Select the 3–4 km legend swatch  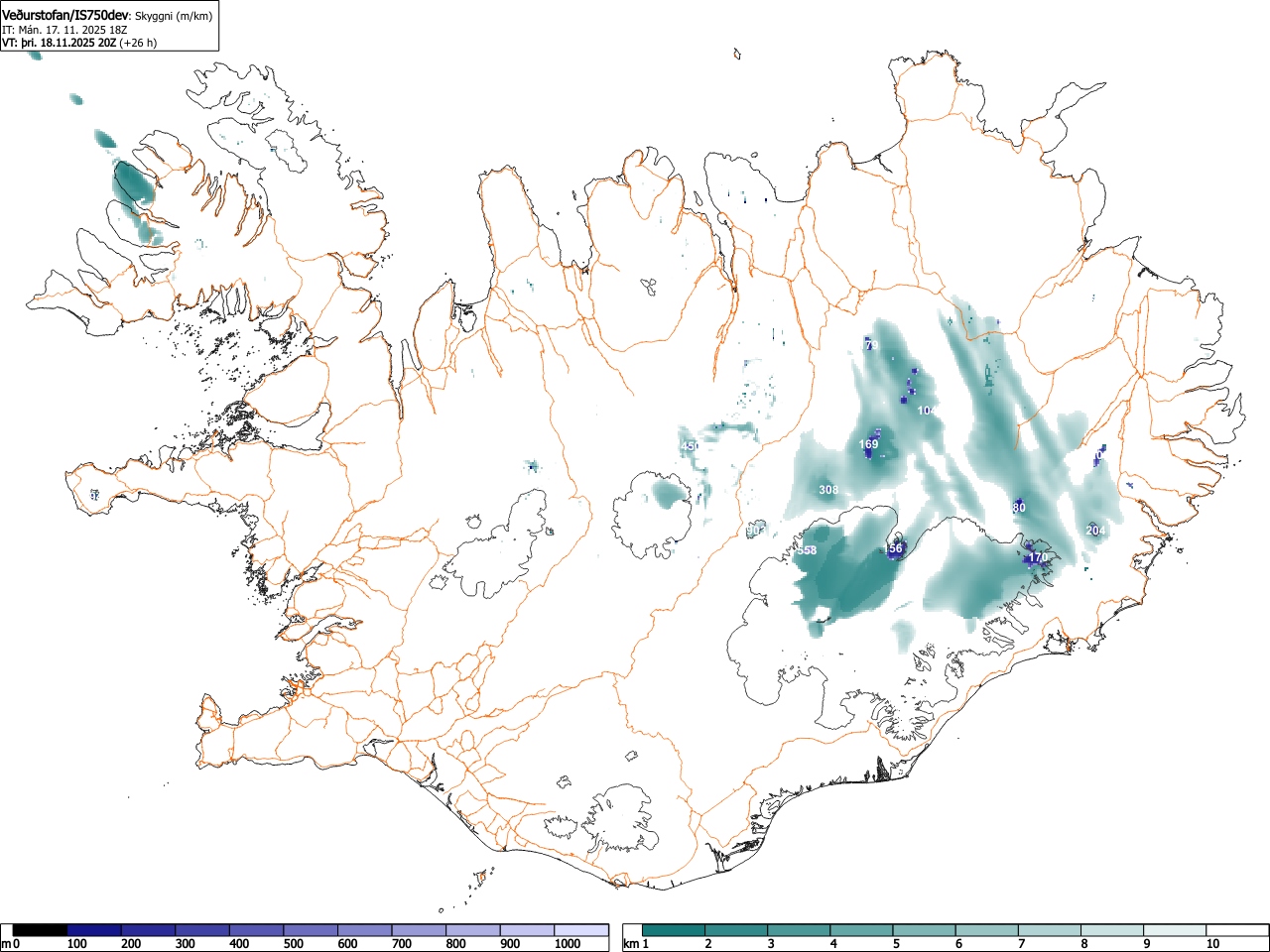tap(800, 930)
